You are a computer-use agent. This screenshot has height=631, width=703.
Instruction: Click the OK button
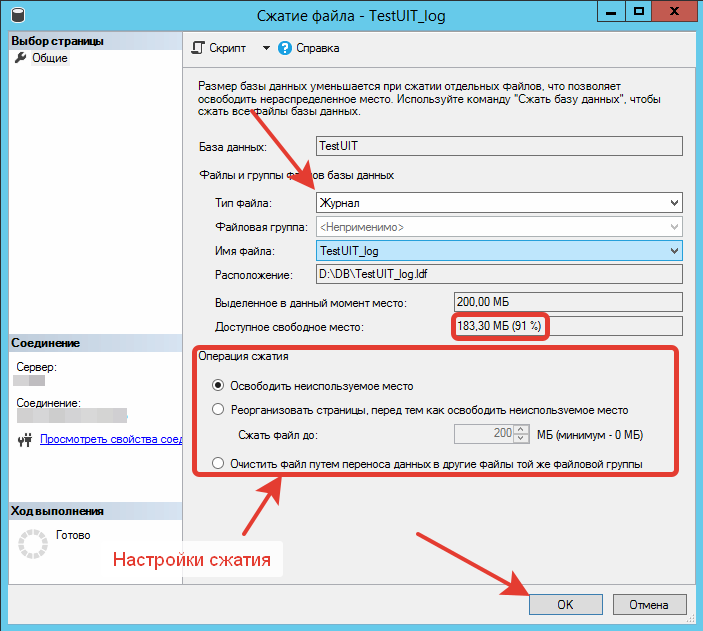pyautogui.click(x=565, y=605)
